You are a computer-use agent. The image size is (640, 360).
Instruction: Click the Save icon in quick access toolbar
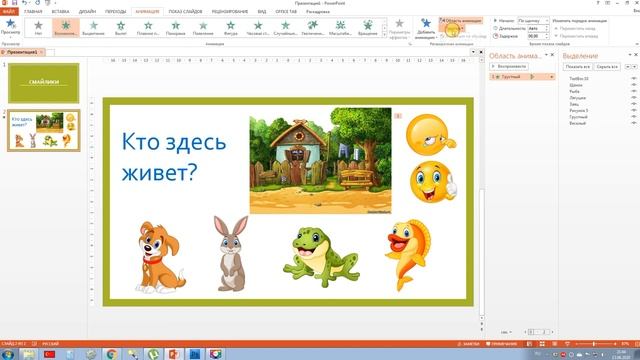14,3
